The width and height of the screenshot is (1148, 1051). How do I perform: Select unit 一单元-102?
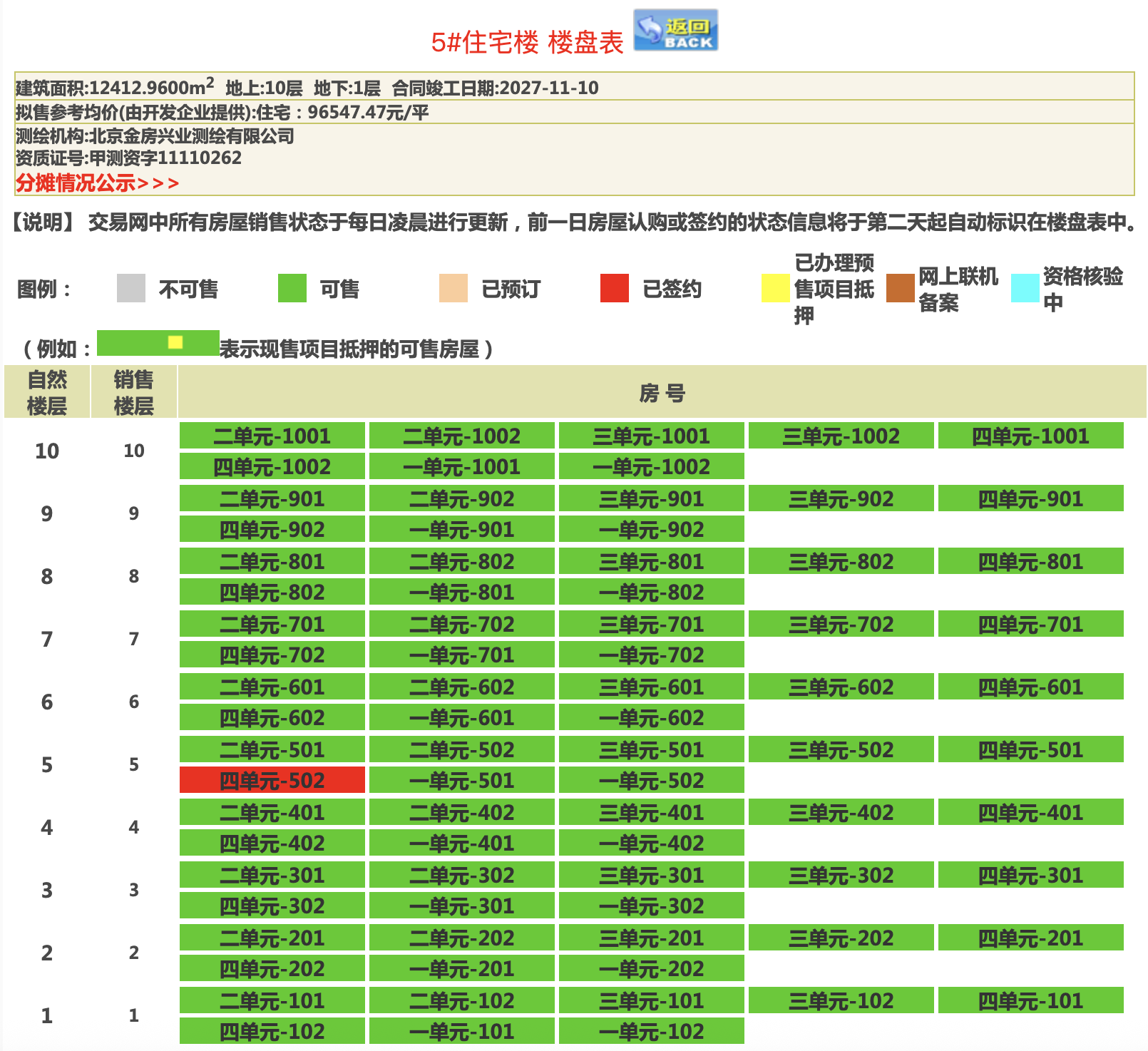pyautogui.click(x=651, y=1032)
